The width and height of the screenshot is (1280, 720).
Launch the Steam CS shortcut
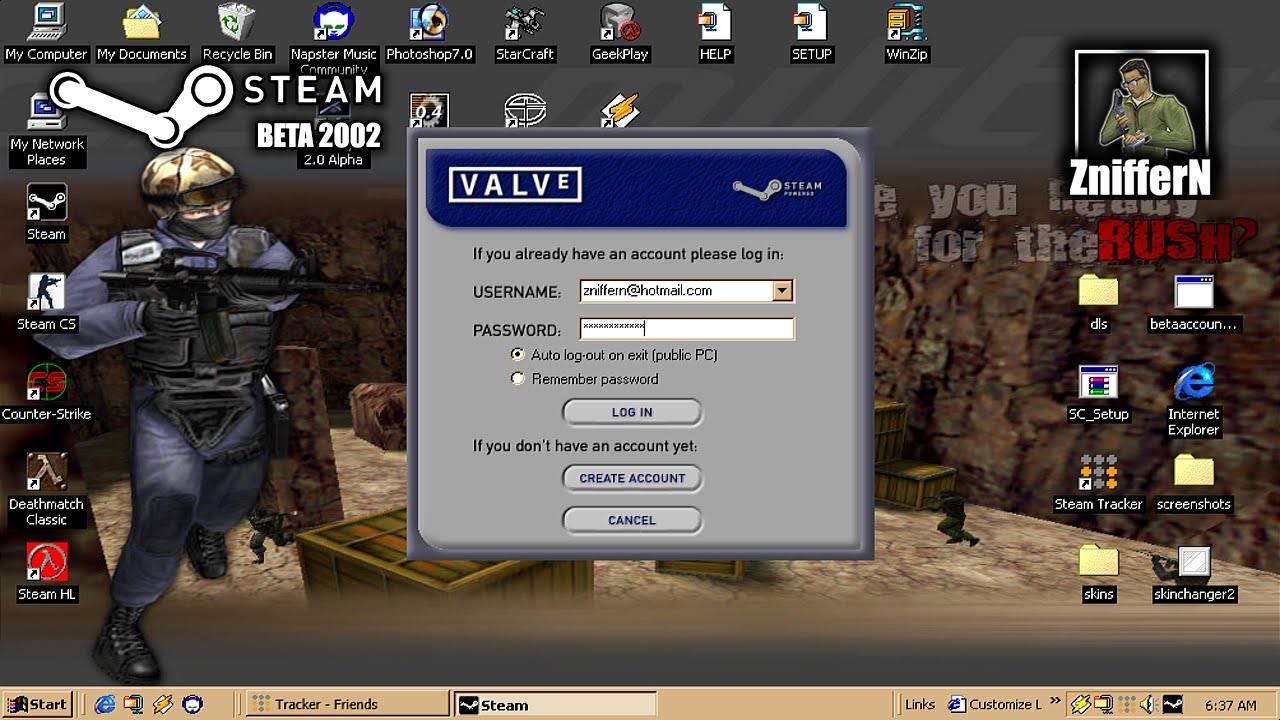click(x=46, y=292)
